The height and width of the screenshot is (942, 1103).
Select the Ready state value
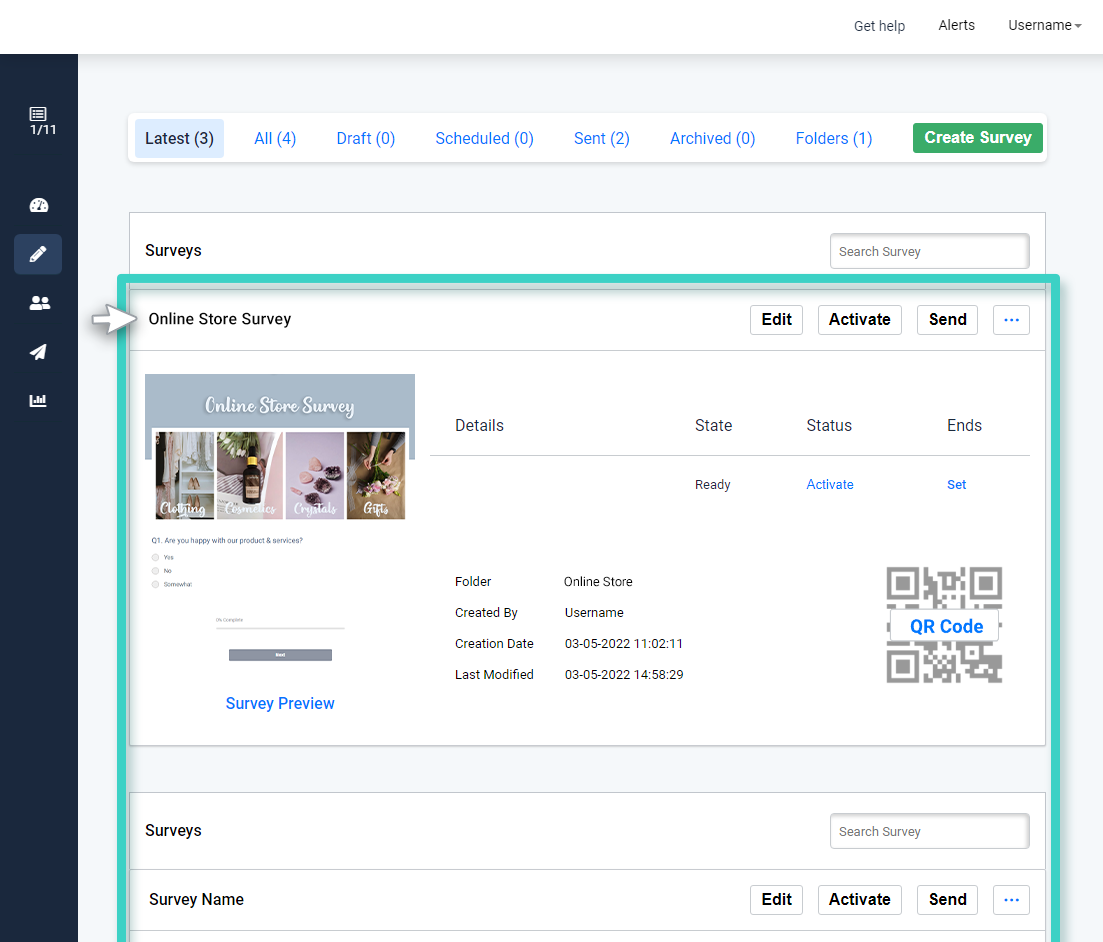tap(713, 485)
